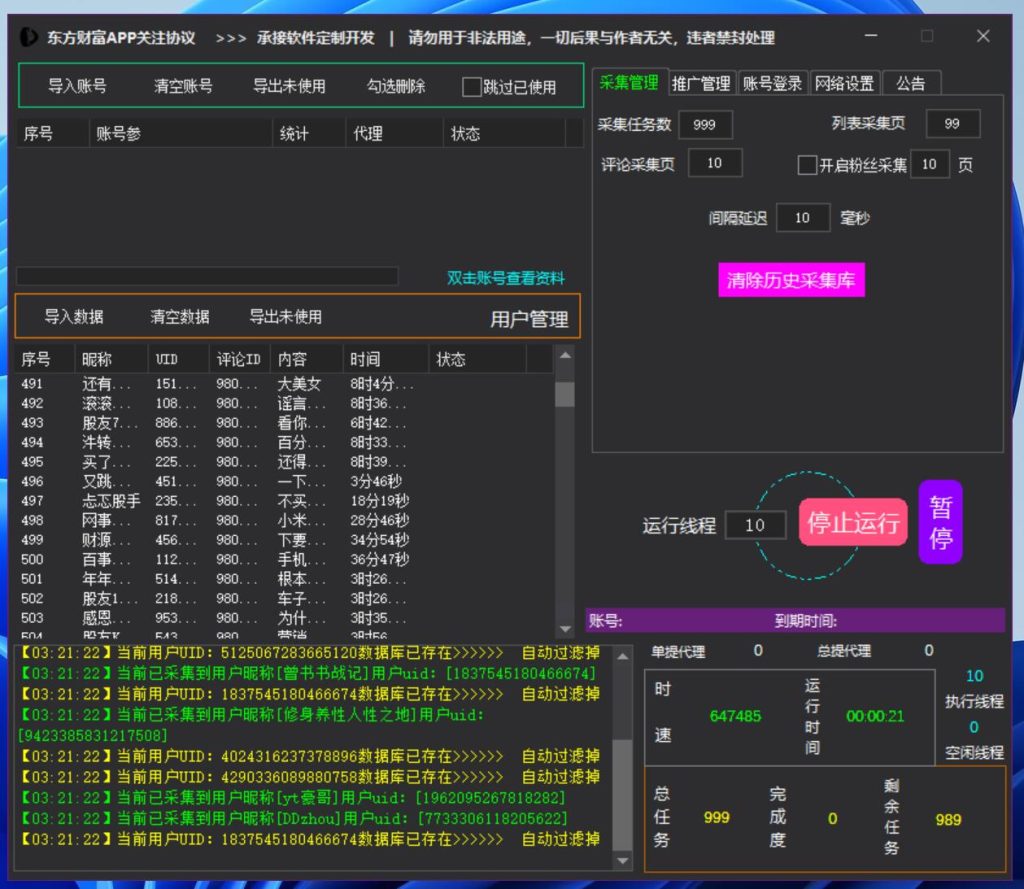Switch to the 推广管理 tab
The image size is (1024, 889).
click(701, 83)
